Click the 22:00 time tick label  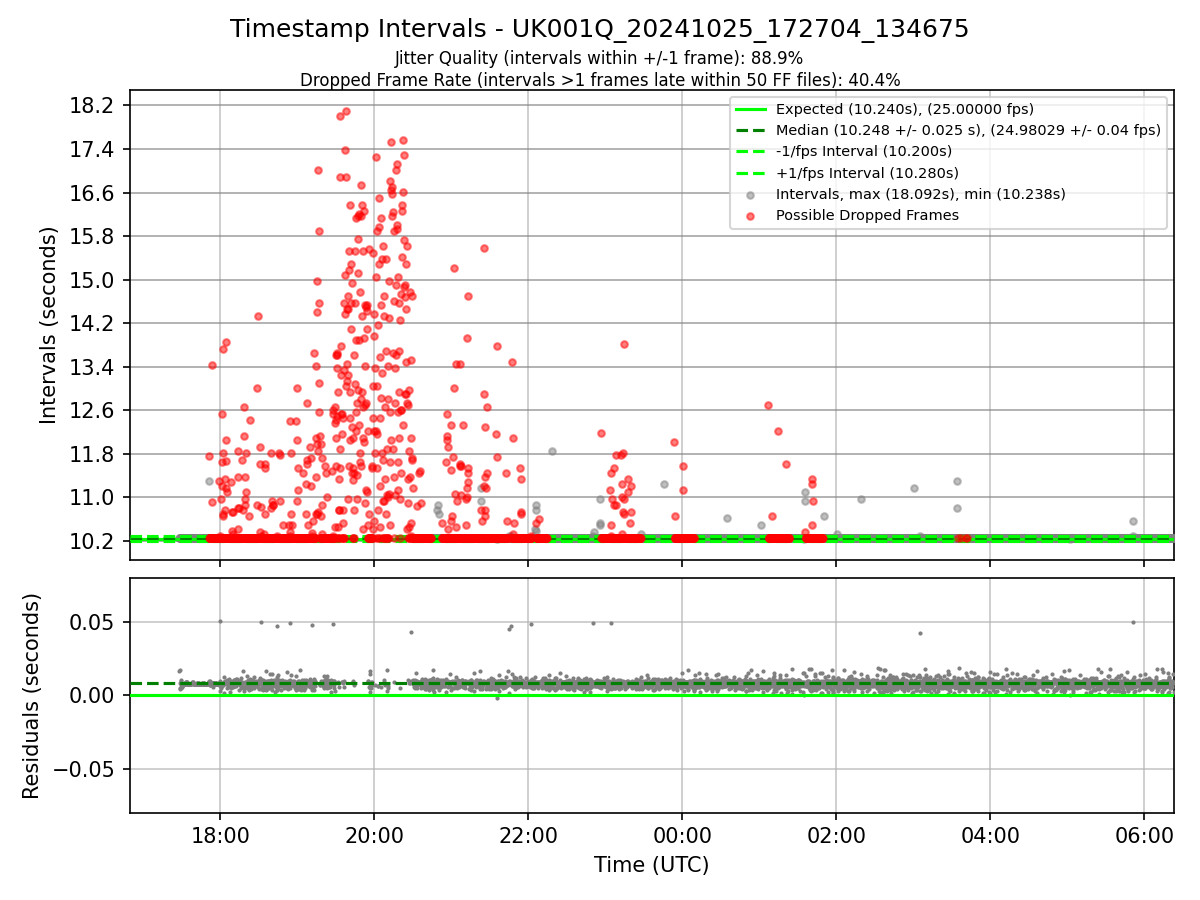coord(528,834)
